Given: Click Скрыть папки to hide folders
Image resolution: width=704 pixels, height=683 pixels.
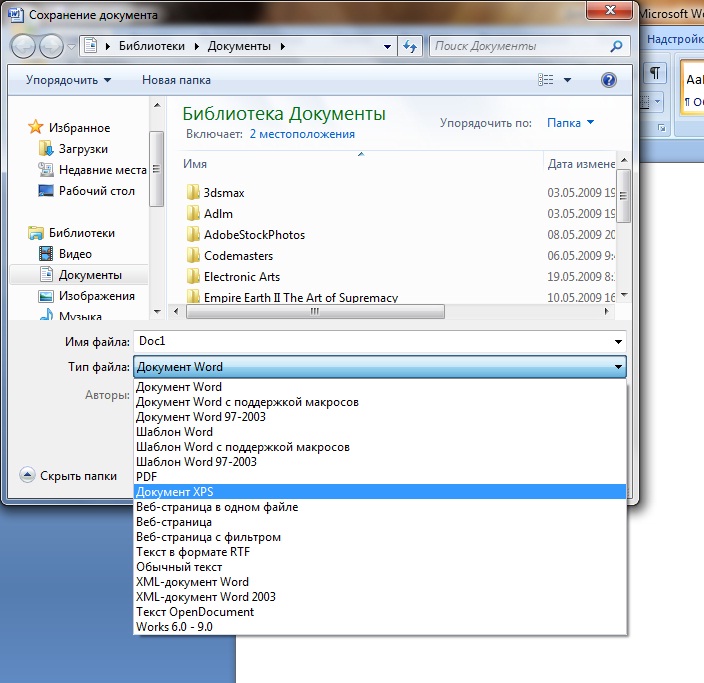Looking at the screenshot, I should pos(68,476).
